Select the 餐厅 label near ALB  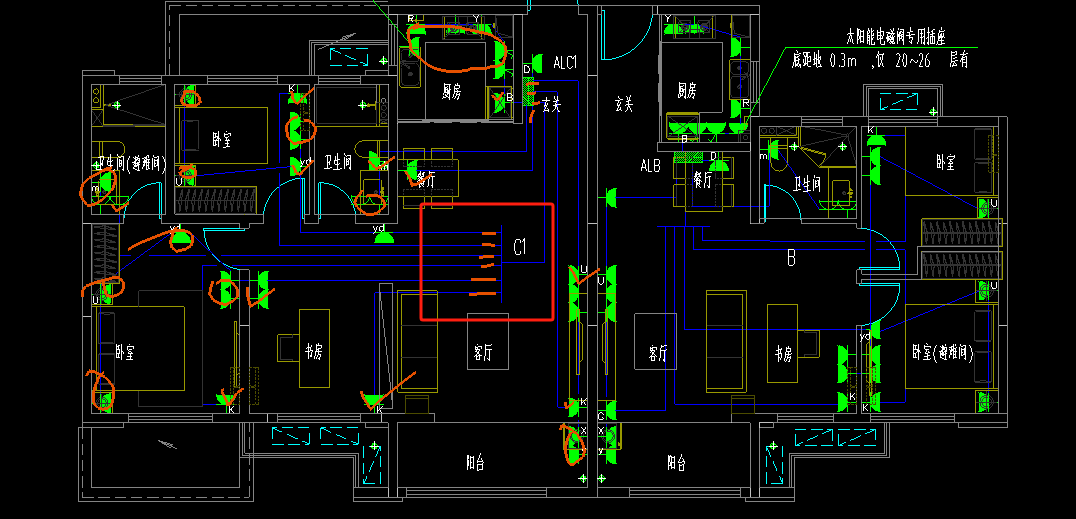tap(702, 181)
